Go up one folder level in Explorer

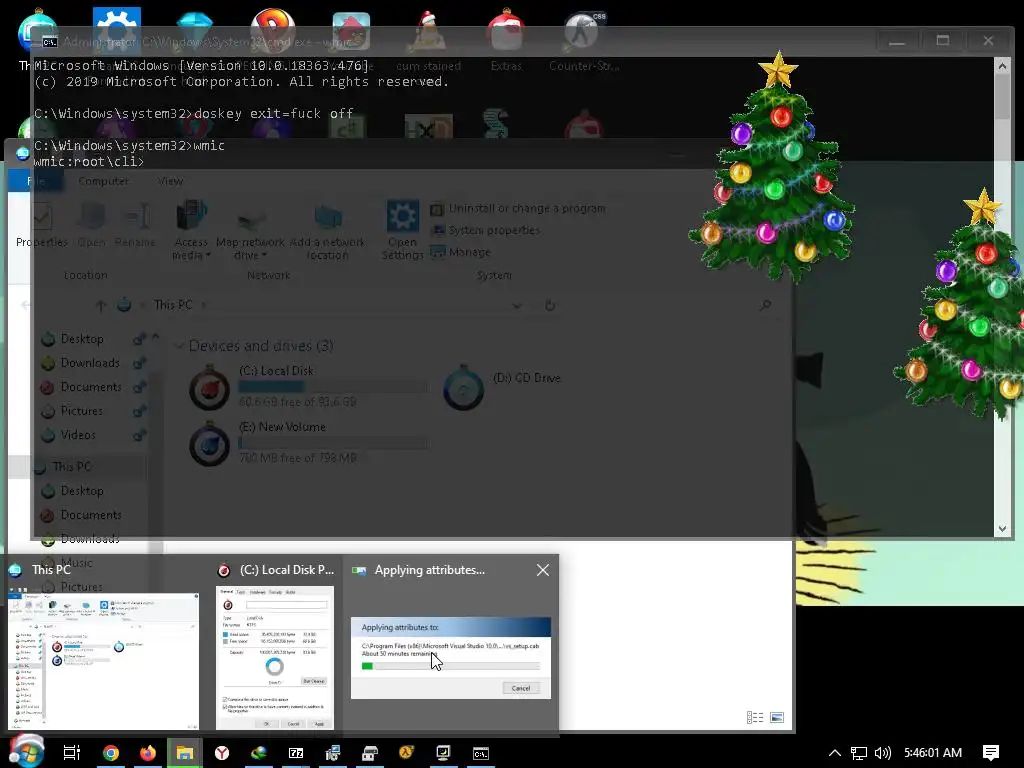click(101, 305)
